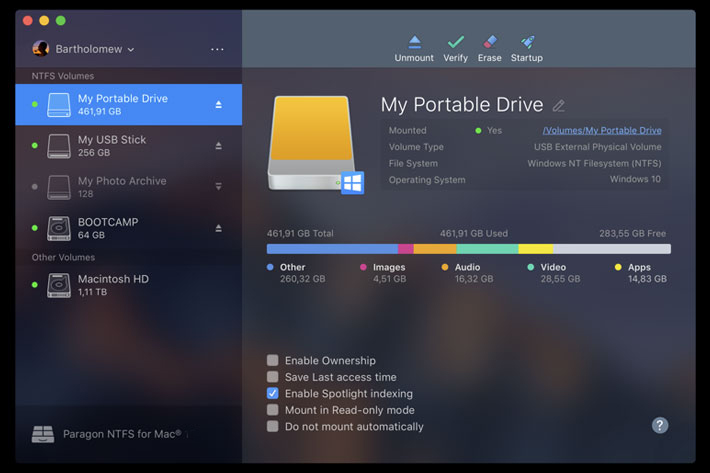The width and height of the screenshot is (710, 473).
Task: Click the Other Volumes section header
Action: tap(63, 257)
